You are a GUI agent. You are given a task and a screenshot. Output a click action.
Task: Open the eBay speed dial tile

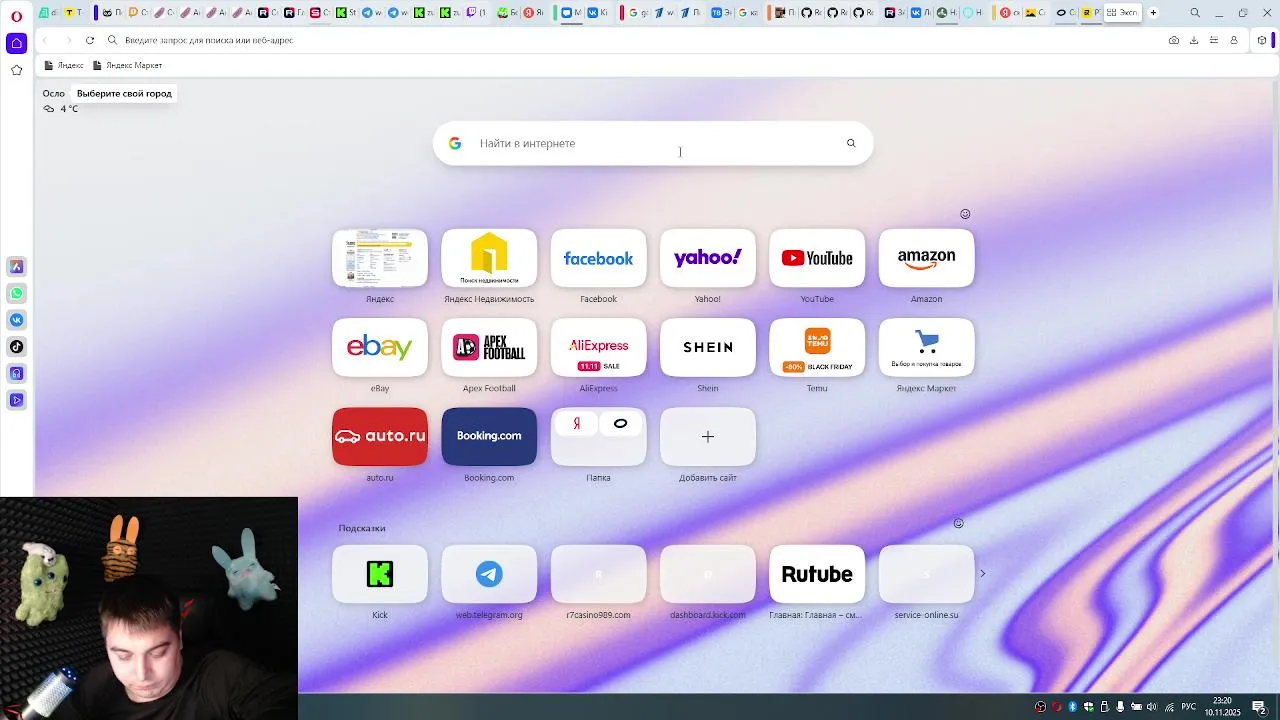click(x=380, y=347)
